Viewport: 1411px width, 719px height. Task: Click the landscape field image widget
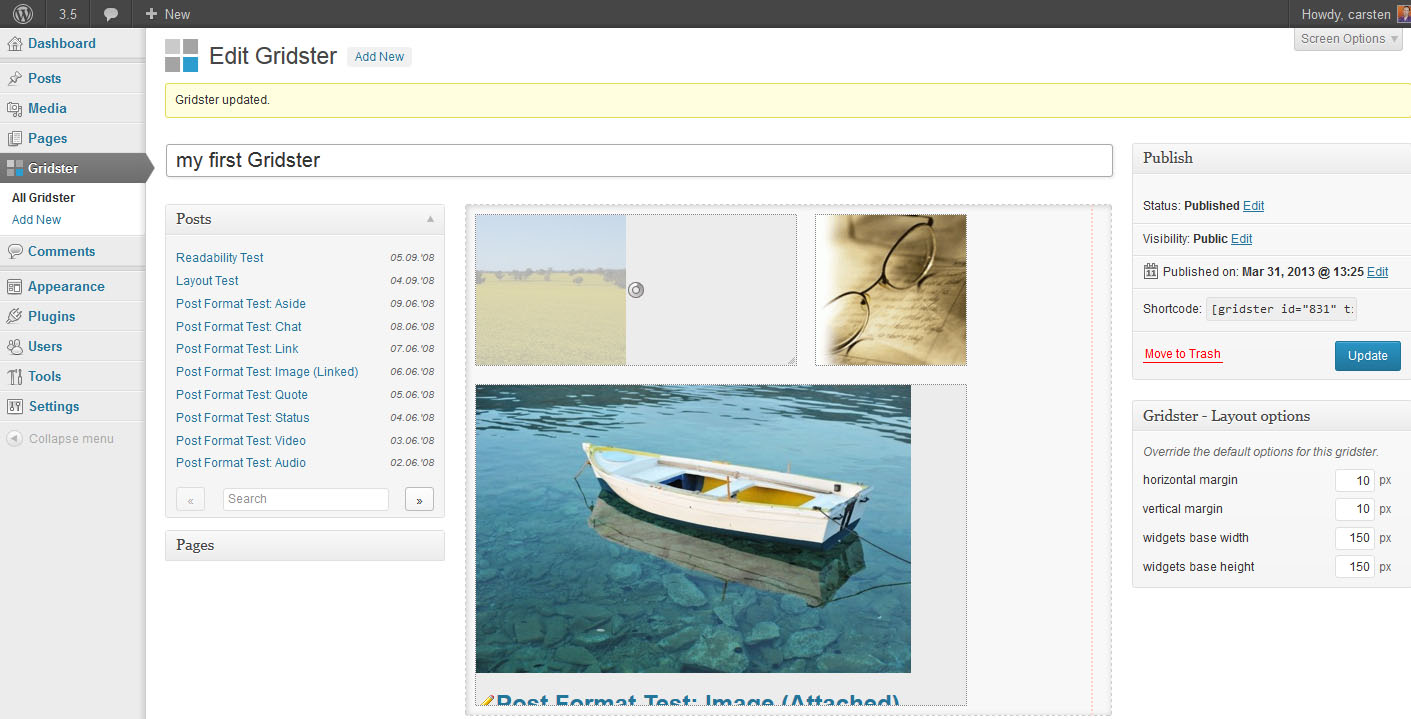coord(551,290)
